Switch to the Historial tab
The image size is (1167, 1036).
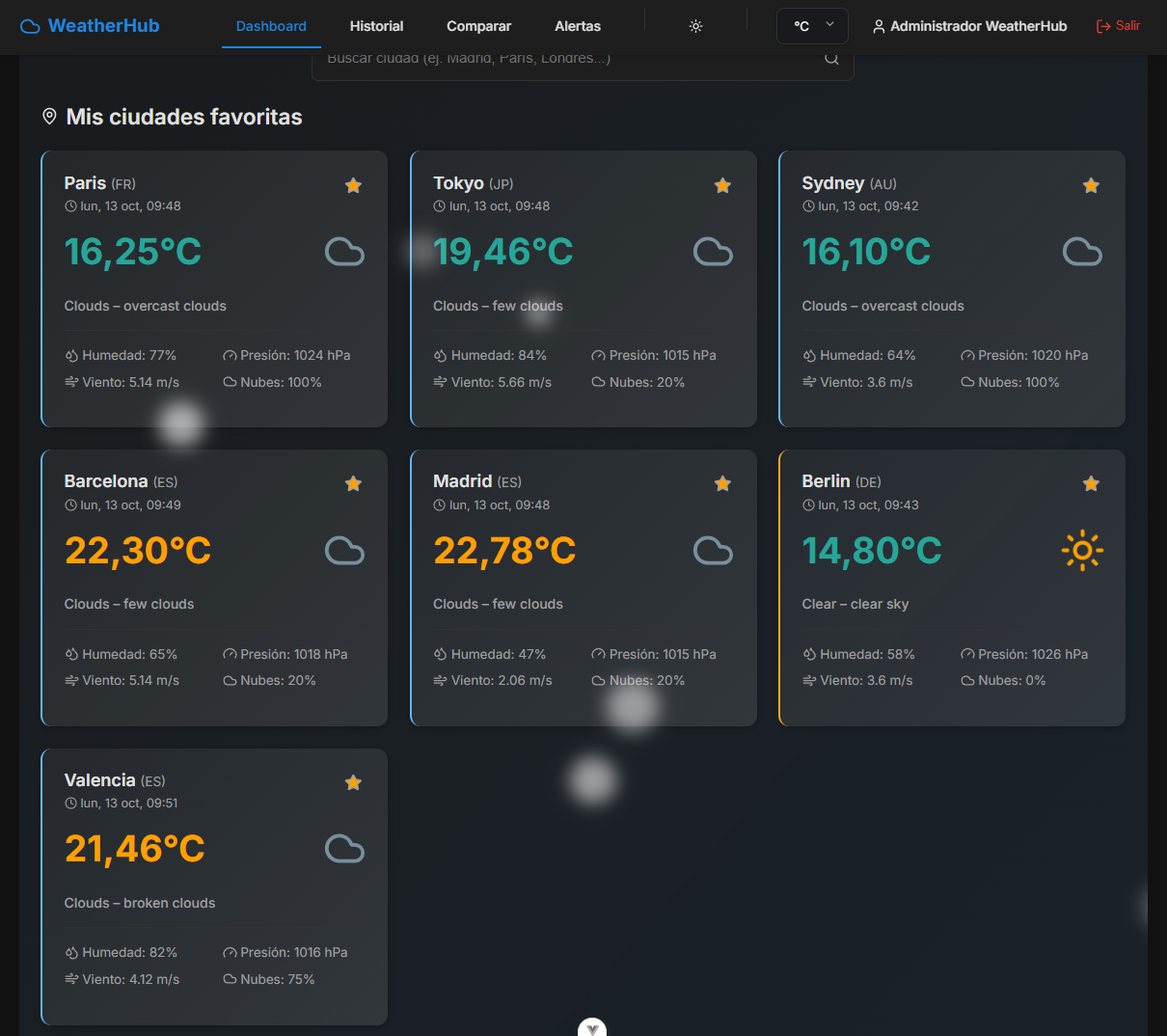pos(376,26)
